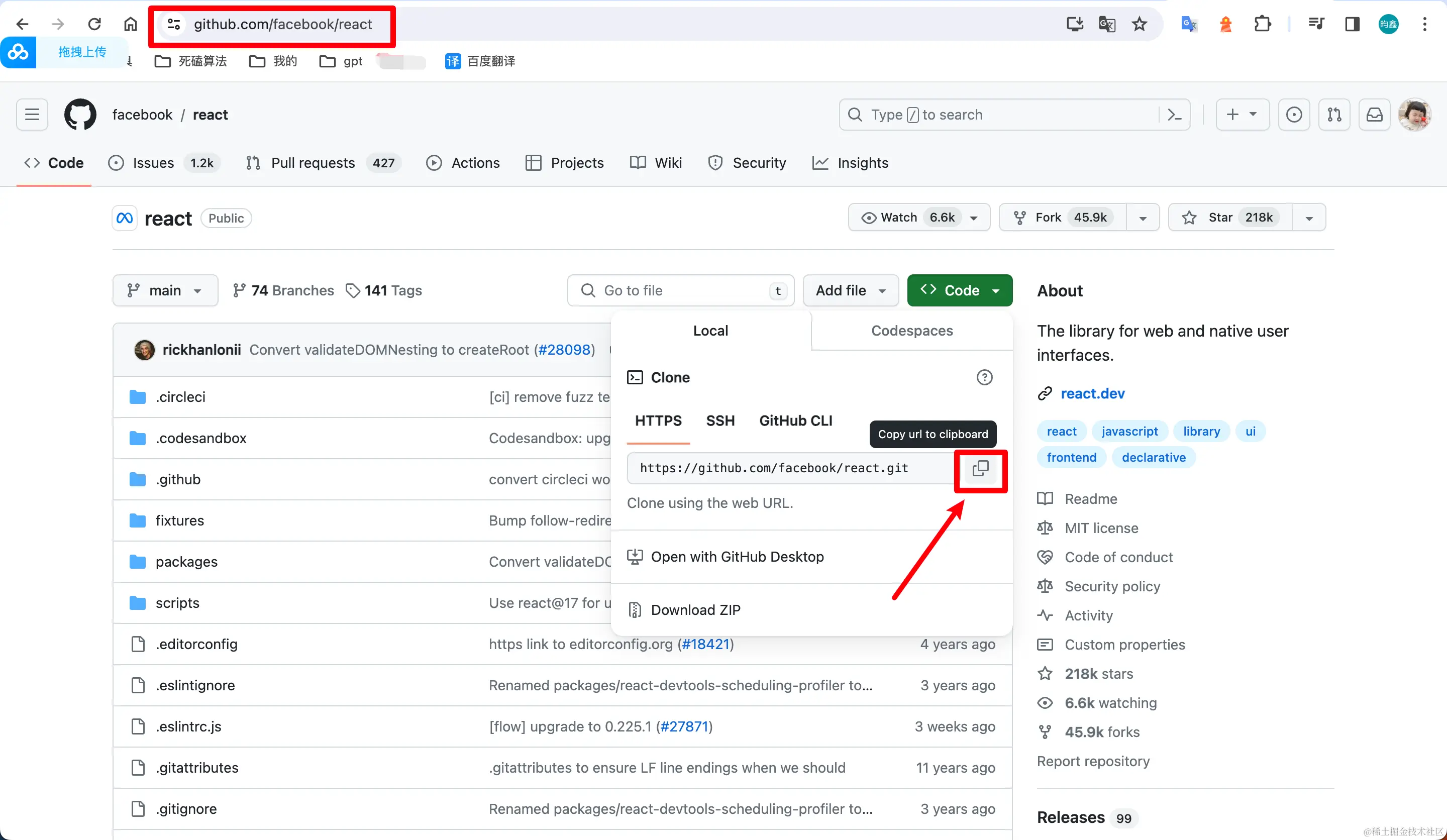Open the 百度翻译 bookmark
This screenshot has height=840, width=1447.
coord(480,61)
